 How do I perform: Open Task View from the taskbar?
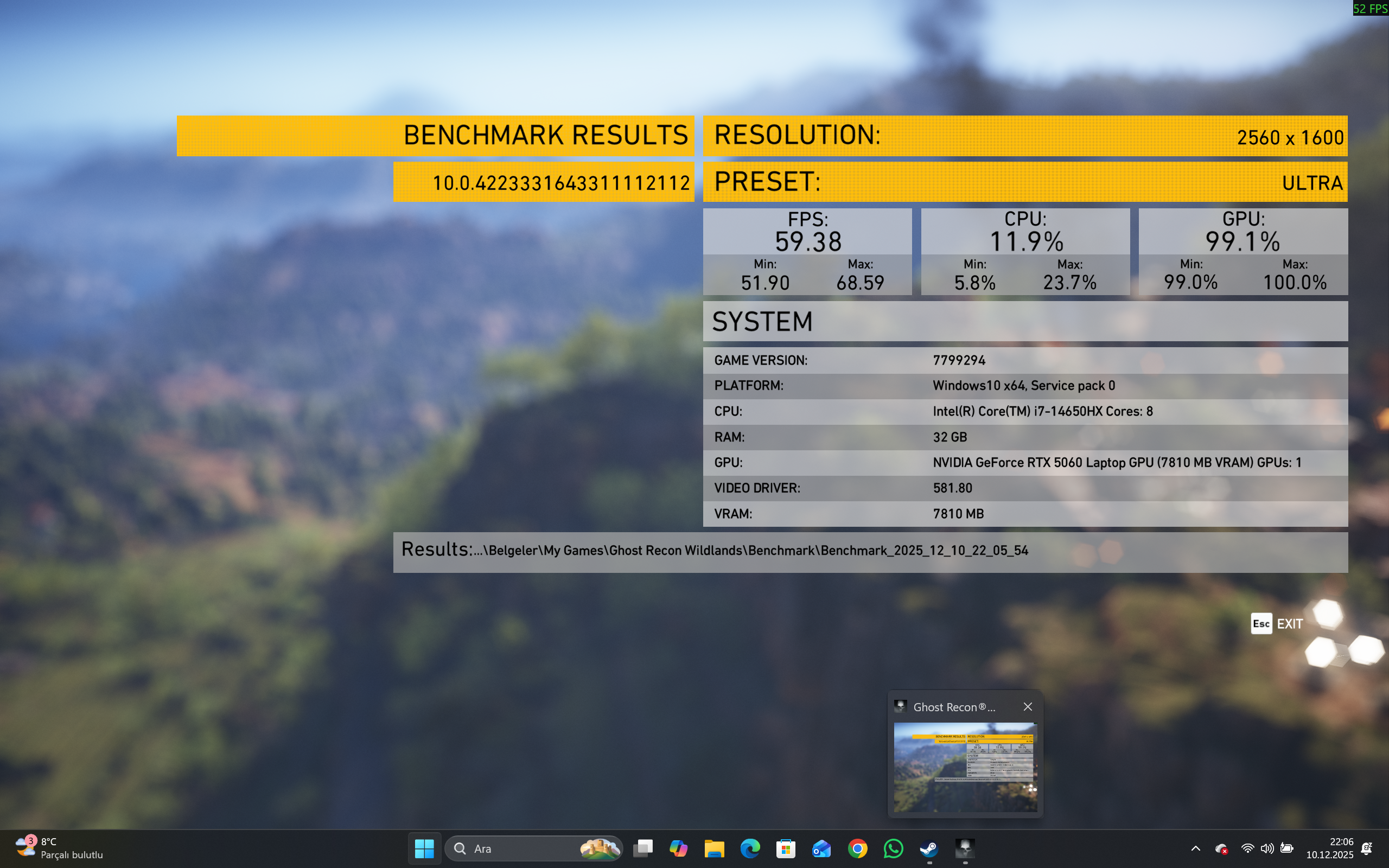(643, 848)
